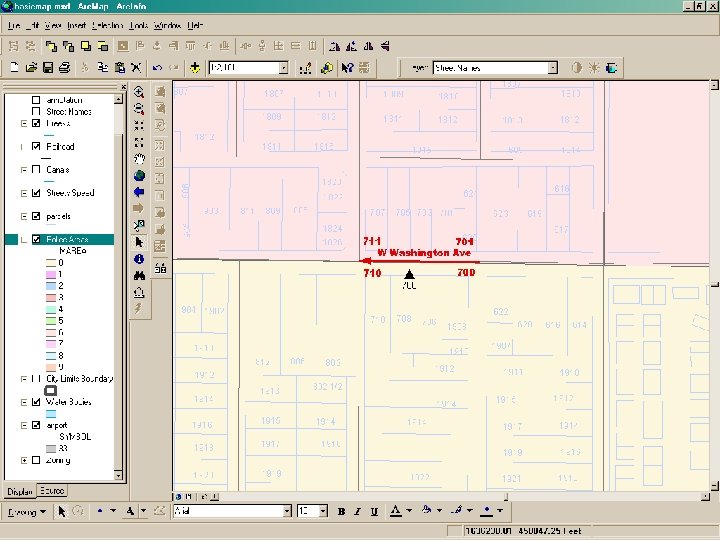Turn on the Canals layer
This screenshot has height=540, width=720.
click(x=36, y=169)
